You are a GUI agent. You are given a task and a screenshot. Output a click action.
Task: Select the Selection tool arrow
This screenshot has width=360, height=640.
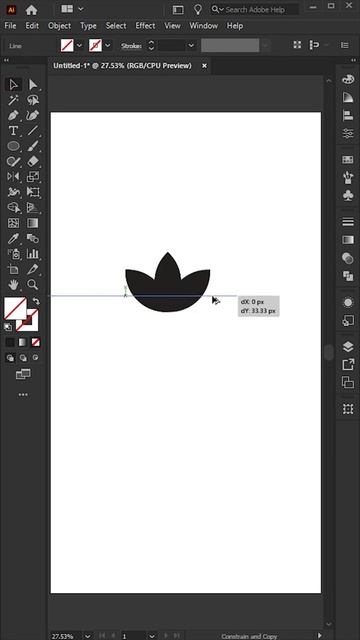13,84
